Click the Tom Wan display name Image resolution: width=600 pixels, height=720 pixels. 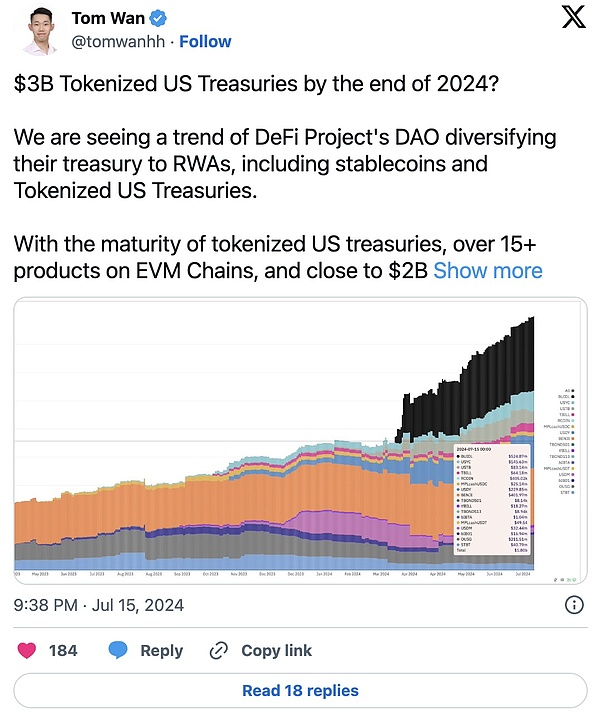coord(107,18)
